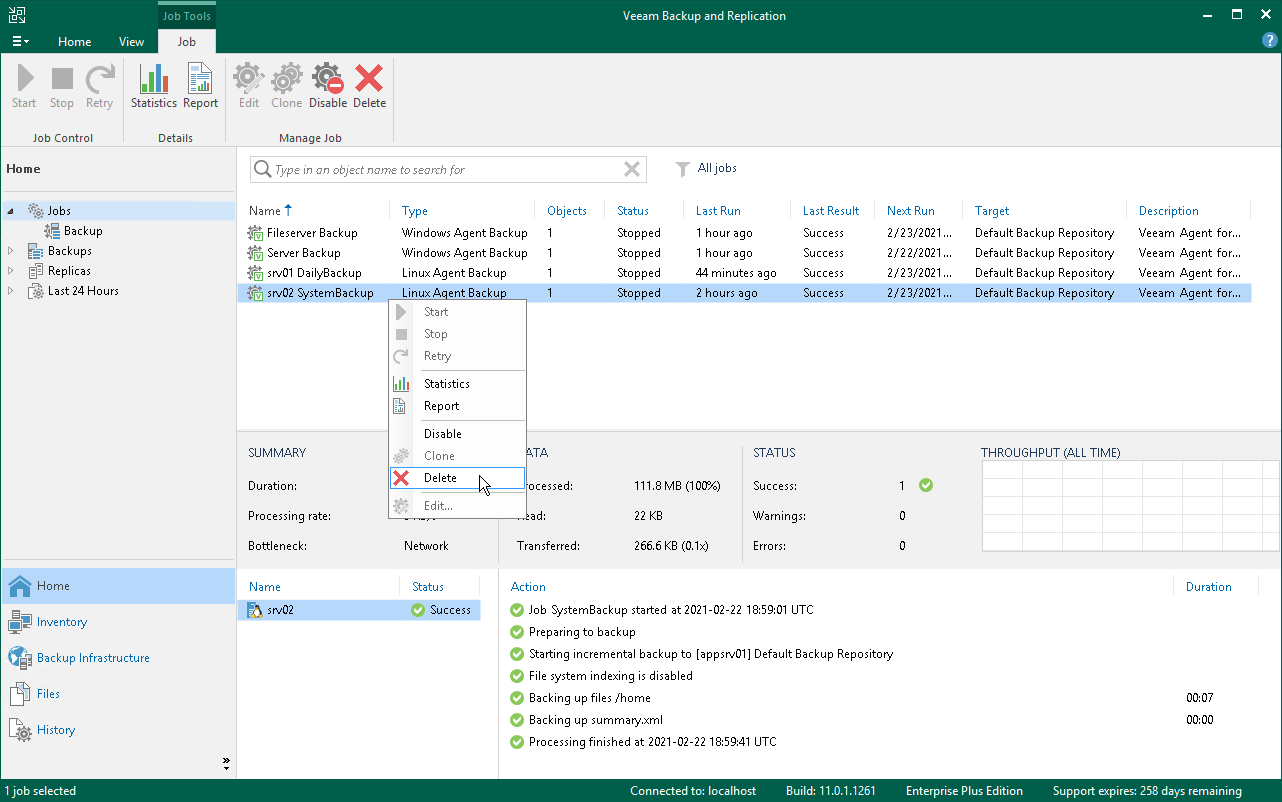
Task: Select Statistics from the context menu
Action: coord(446,384)
